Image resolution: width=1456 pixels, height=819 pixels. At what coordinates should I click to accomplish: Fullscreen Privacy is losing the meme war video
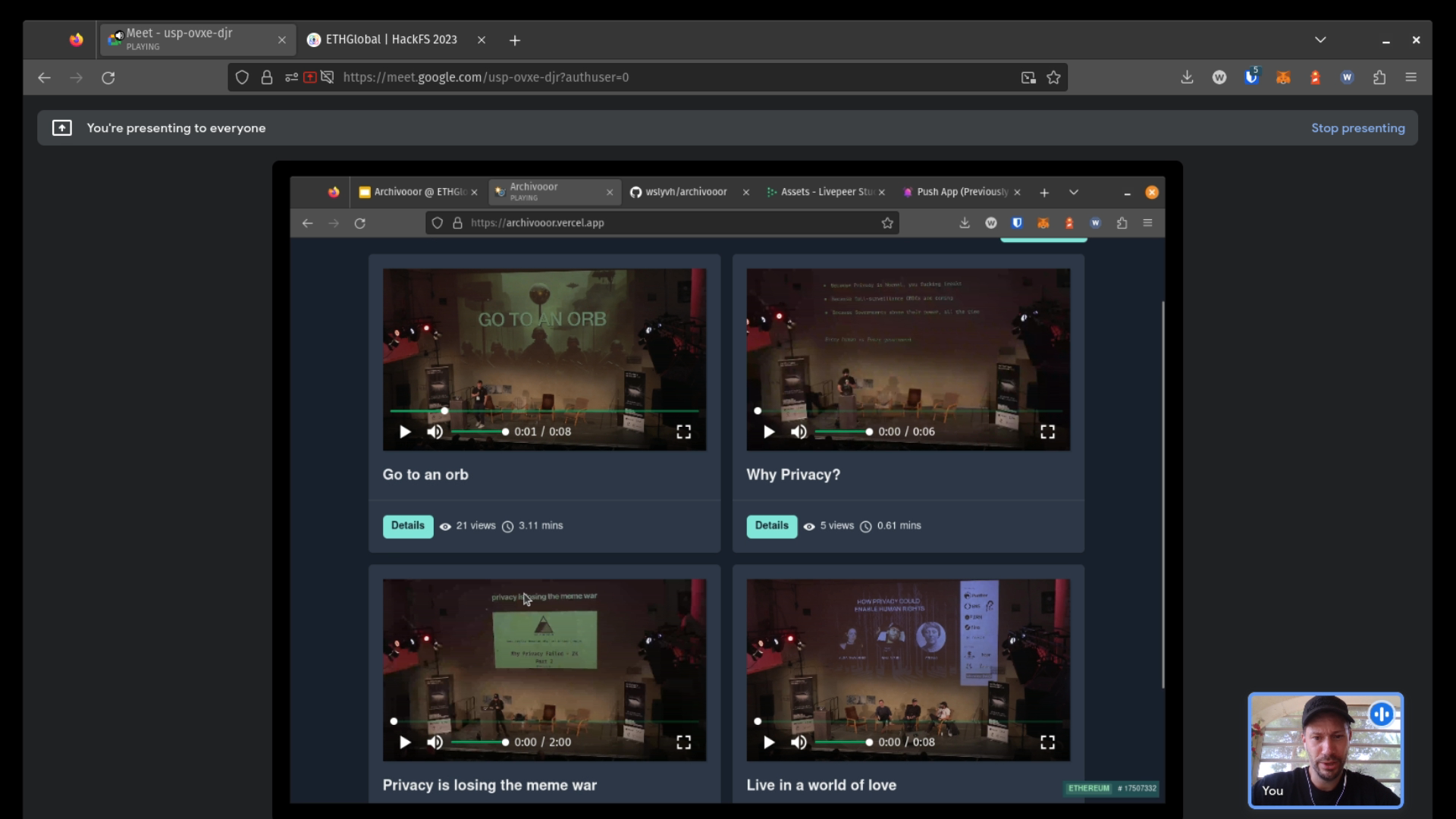click(x=683, y=742)
